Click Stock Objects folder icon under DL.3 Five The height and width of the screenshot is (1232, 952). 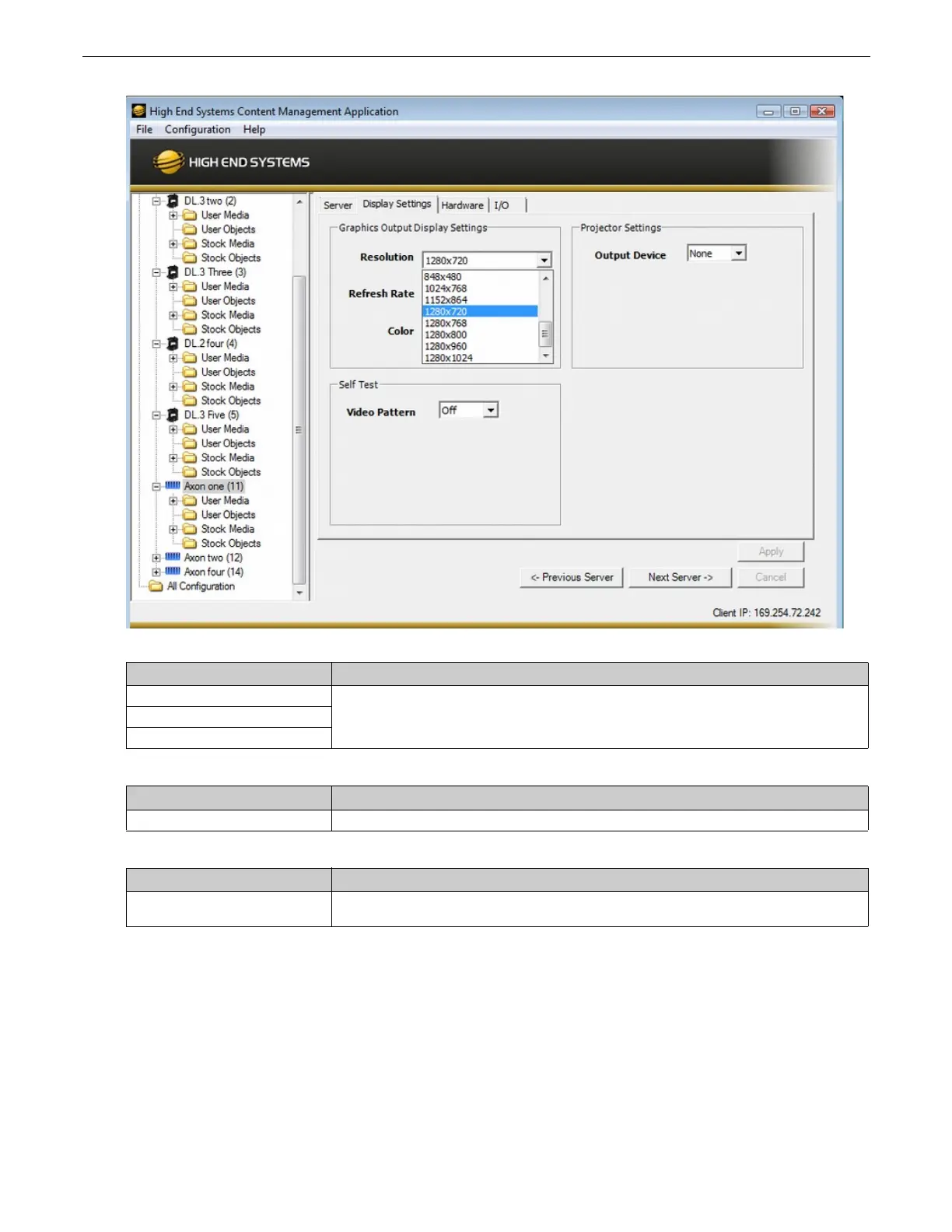tap(190, 472)
